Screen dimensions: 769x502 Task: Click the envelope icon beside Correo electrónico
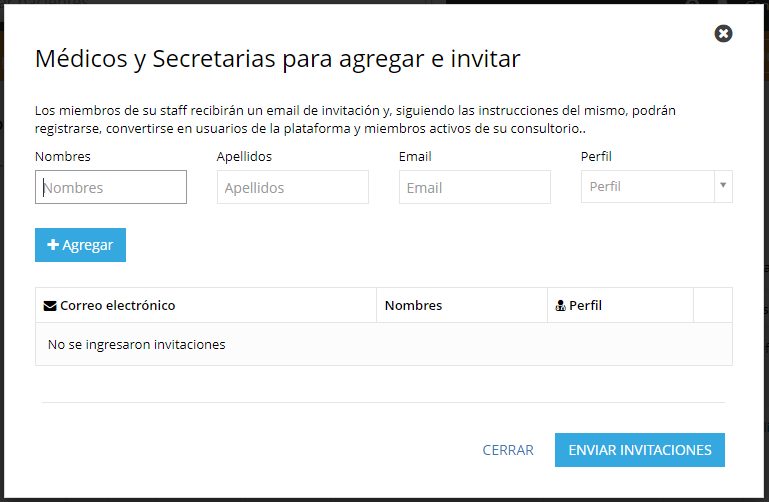[x=50, y=306]
